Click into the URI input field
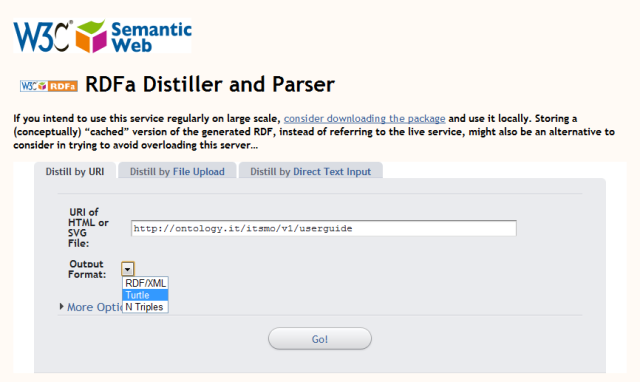Image resolution: width=640 pixels, height=382 pixels. [x=324, y=228]
